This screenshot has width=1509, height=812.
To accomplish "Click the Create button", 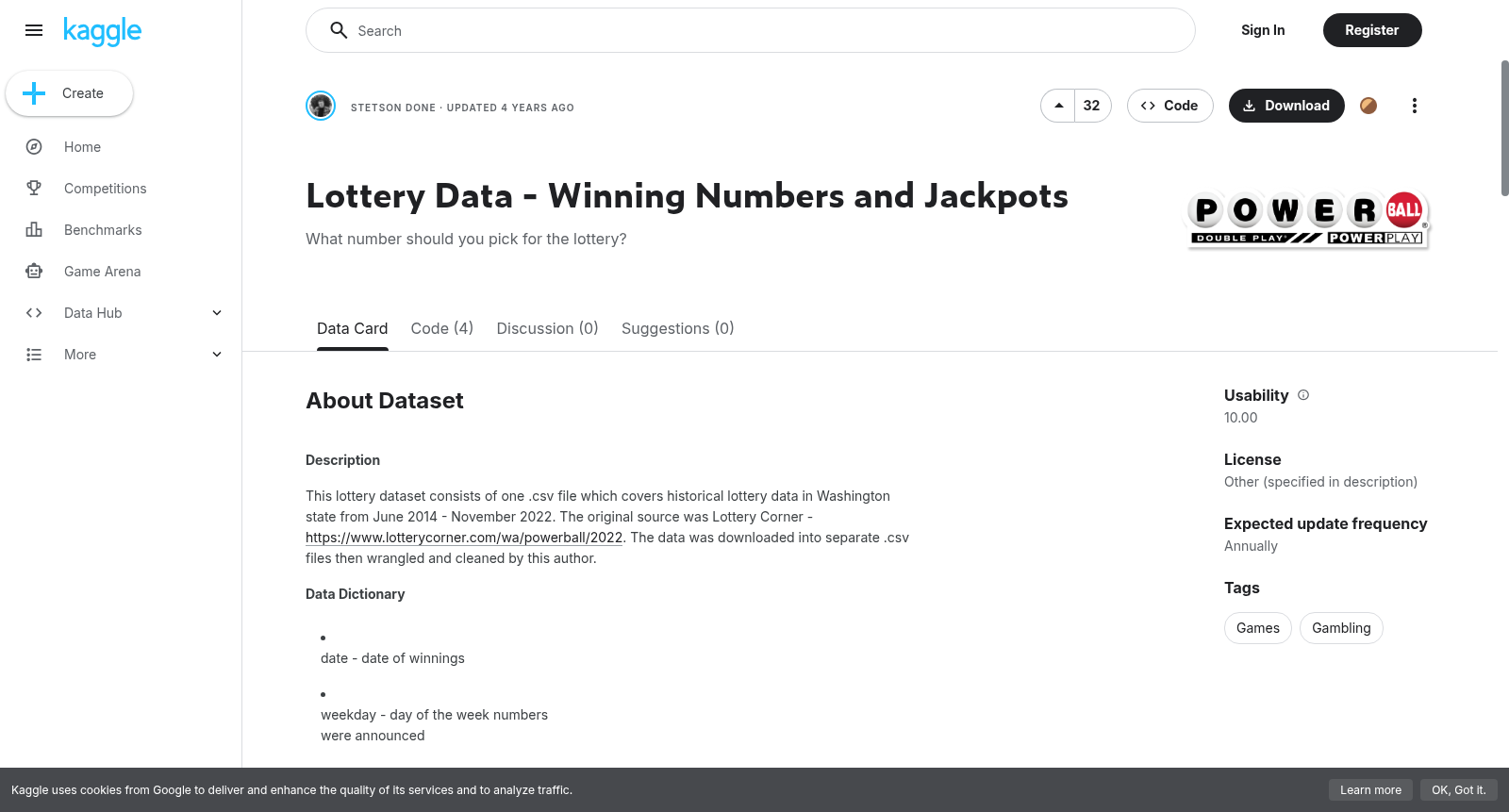I will pyautogui.click(x=70, y=93).
